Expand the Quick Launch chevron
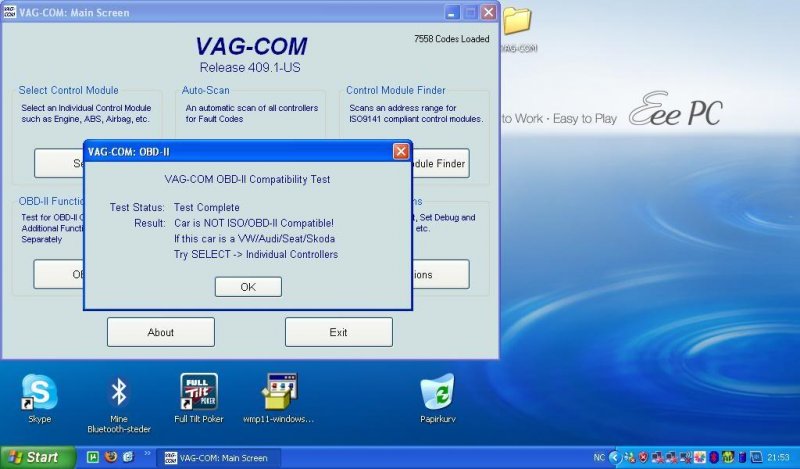Image resolution: width=800 pixels, height=469 pixels. pos(147,455)
